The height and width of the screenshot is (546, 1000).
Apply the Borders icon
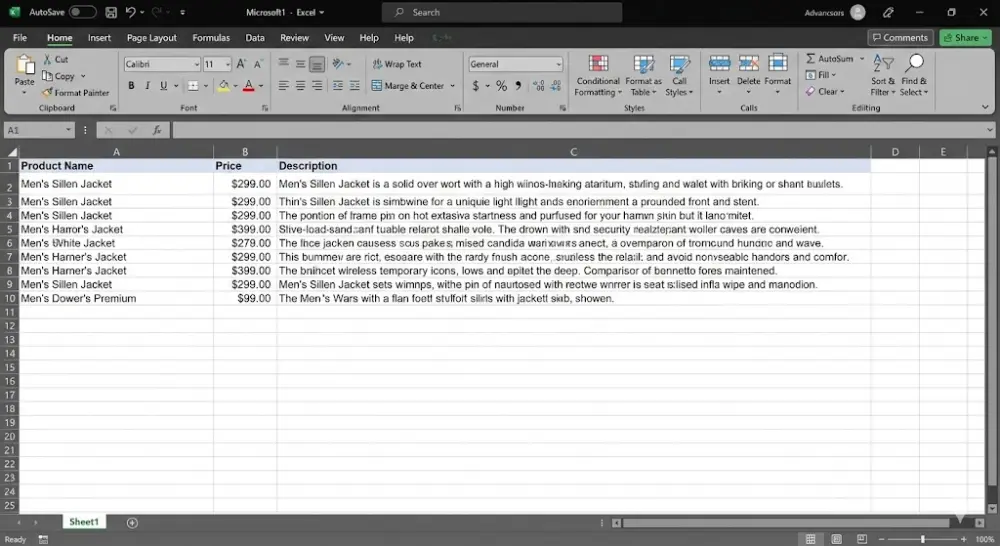[x=193, y=85]
